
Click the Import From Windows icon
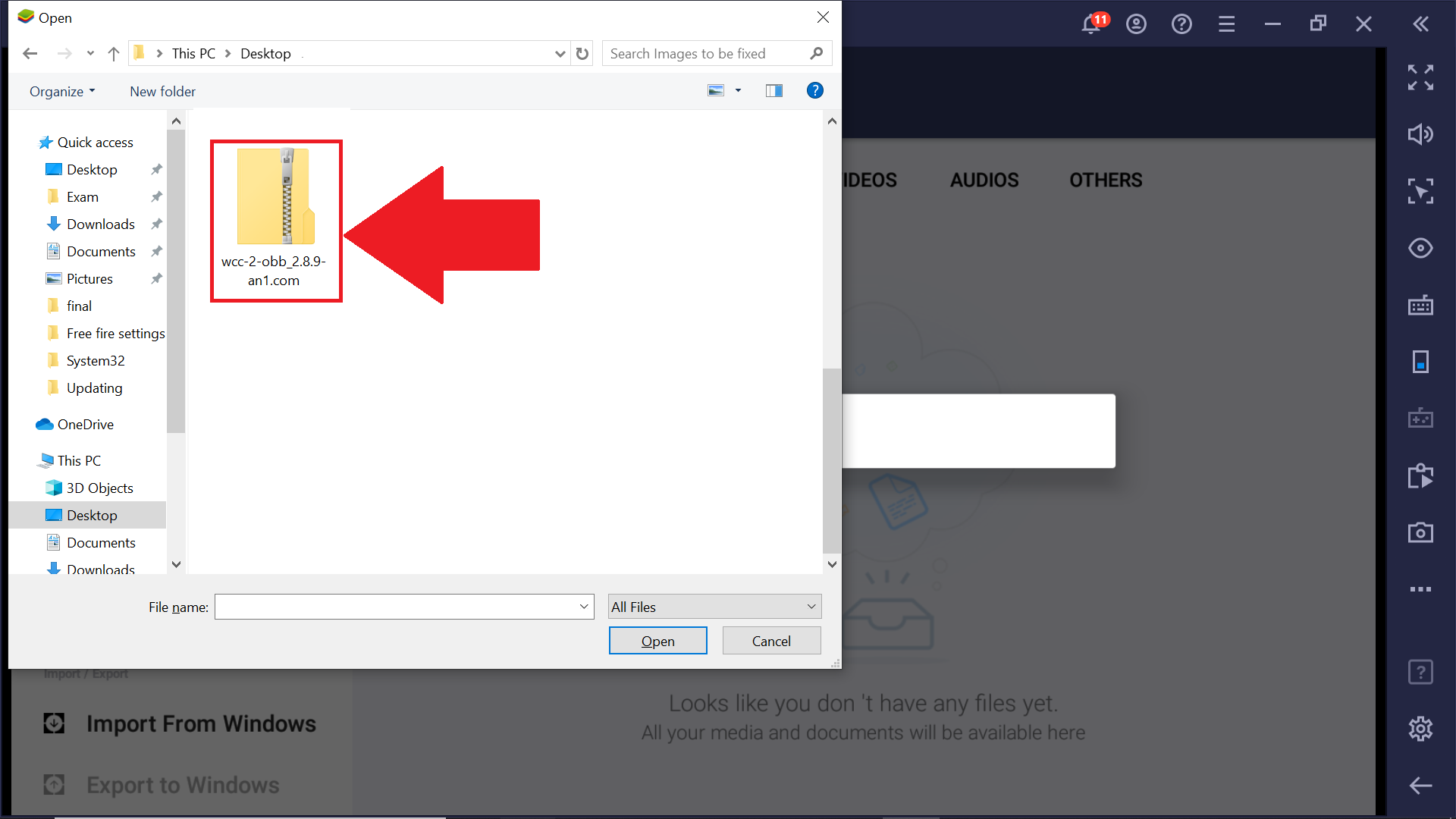click(x=54, y=722)
